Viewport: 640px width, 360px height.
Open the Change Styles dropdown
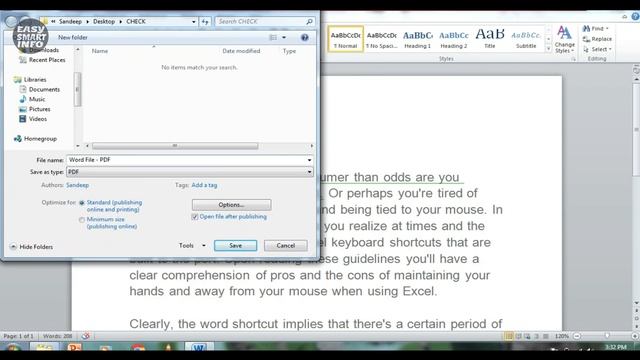pyautogui.click(x=564, y=39)
